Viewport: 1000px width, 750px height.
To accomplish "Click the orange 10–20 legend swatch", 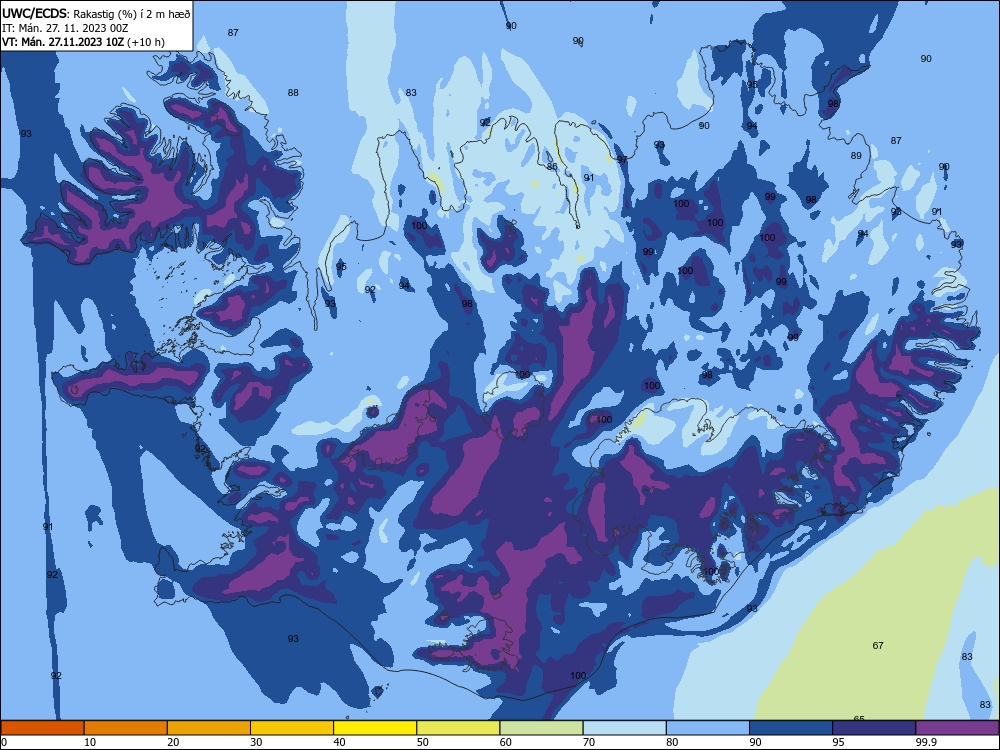I will tap(126, 728).
